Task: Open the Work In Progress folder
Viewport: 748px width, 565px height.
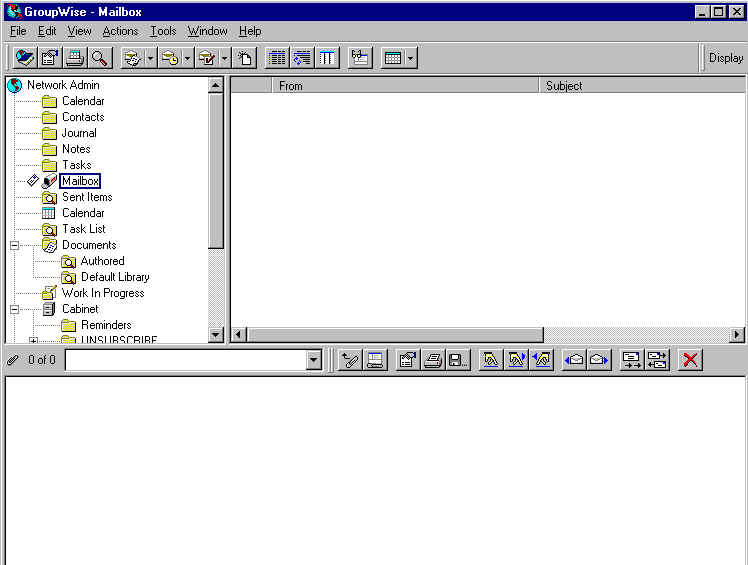Action: click(x=103, y=293)
